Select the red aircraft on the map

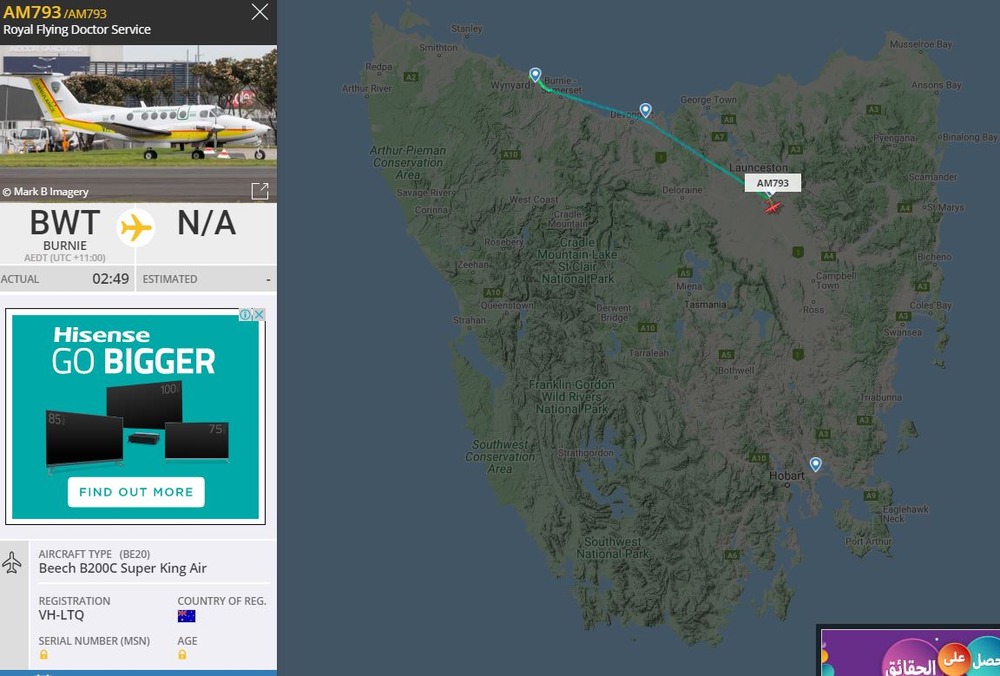pyautogui.click(x=772, y=206)
